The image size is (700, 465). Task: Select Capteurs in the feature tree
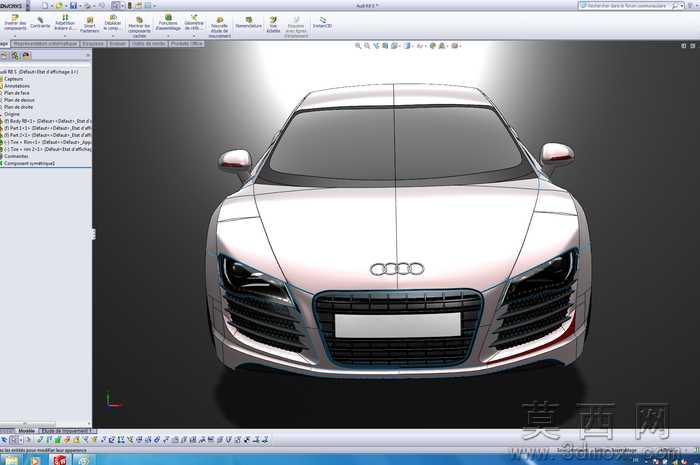[x=13, y=79]
